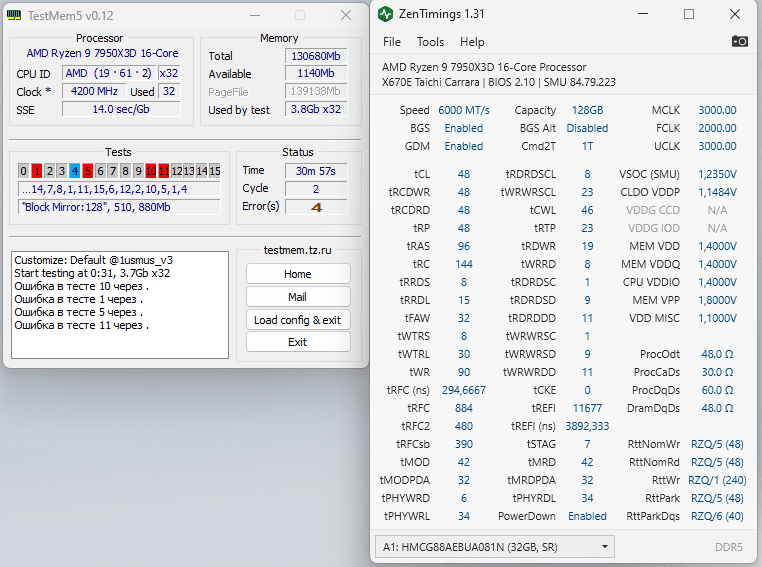Click the BGS Alt Disabled value
The width and height of the screenshot is (762, 567).
point(587,128)
